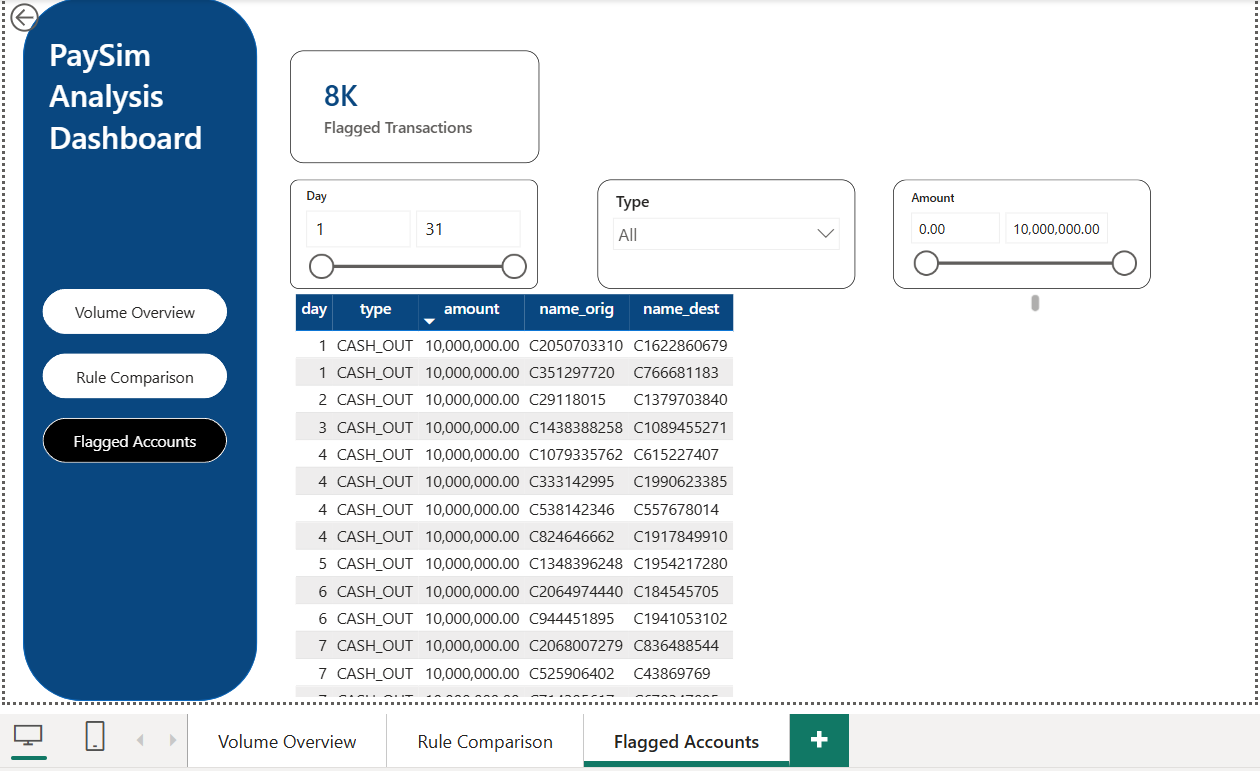Click the PaySim Analysis Dashboard title
The image size is (1260, 771).
click(126, 96)
